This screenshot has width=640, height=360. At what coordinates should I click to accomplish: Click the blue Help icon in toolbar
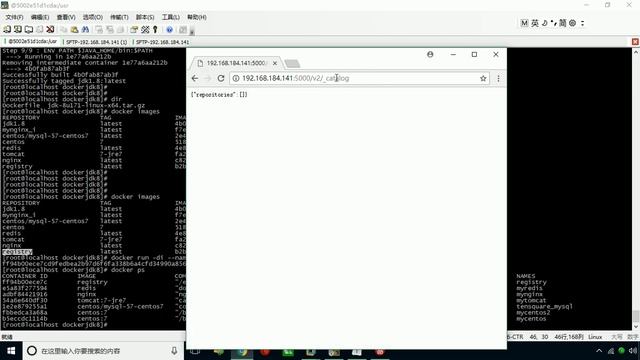pos(169,29)
